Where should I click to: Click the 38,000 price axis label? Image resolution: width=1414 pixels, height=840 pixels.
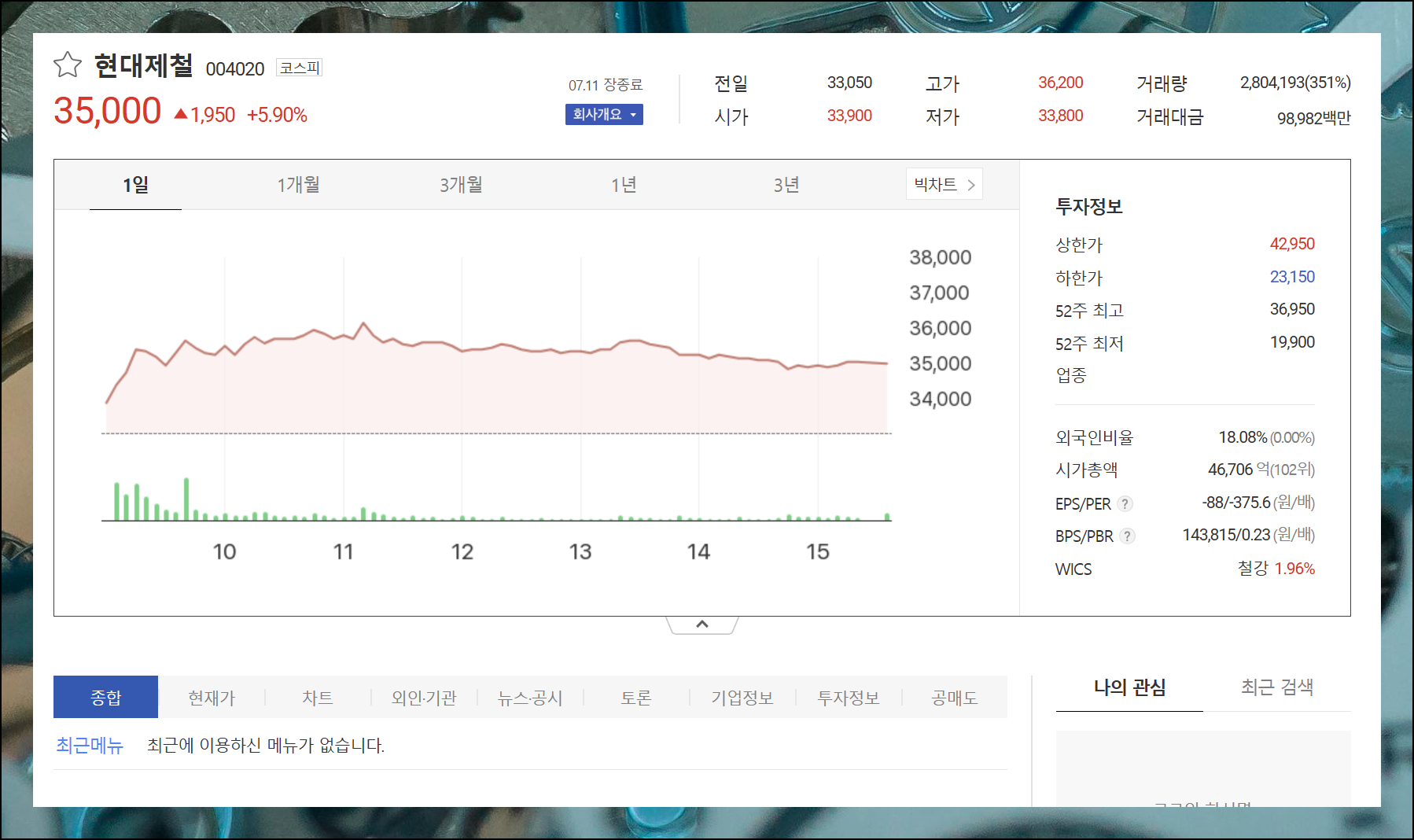(940, 257)
